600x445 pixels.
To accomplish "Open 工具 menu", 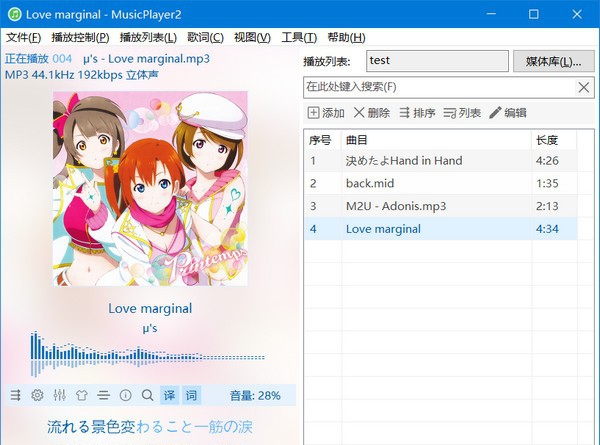I will [x=299, y=37].
